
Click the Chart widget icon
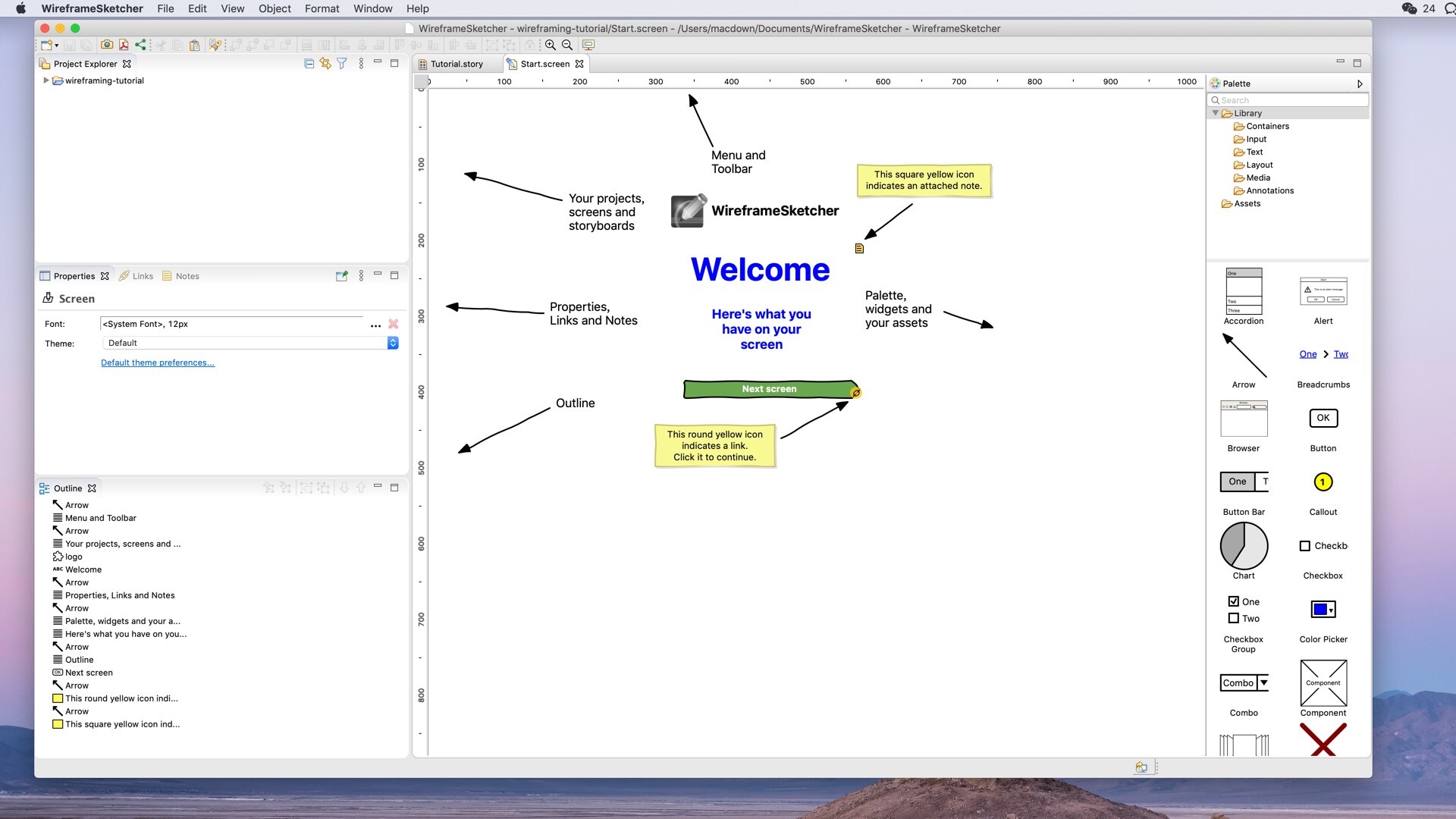point(1244,545)
